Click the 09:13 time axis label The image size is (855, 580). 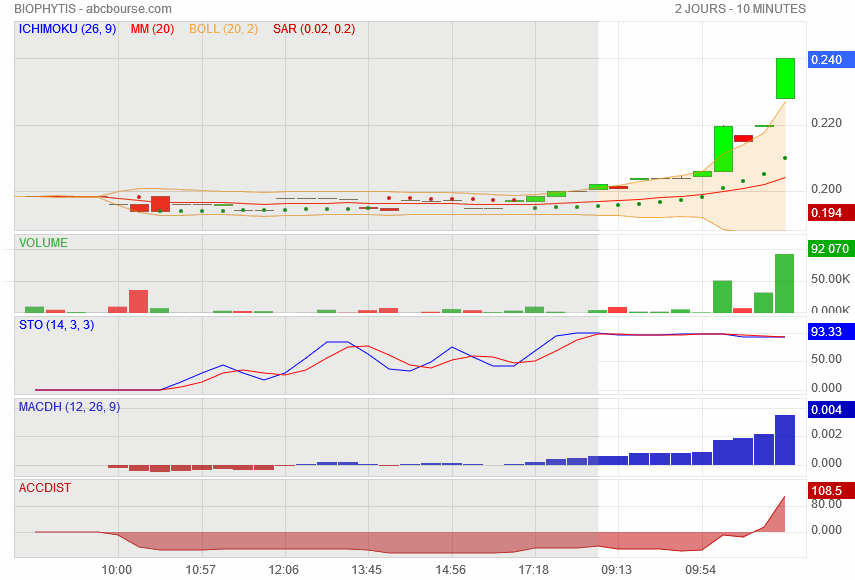pos(617,570)
